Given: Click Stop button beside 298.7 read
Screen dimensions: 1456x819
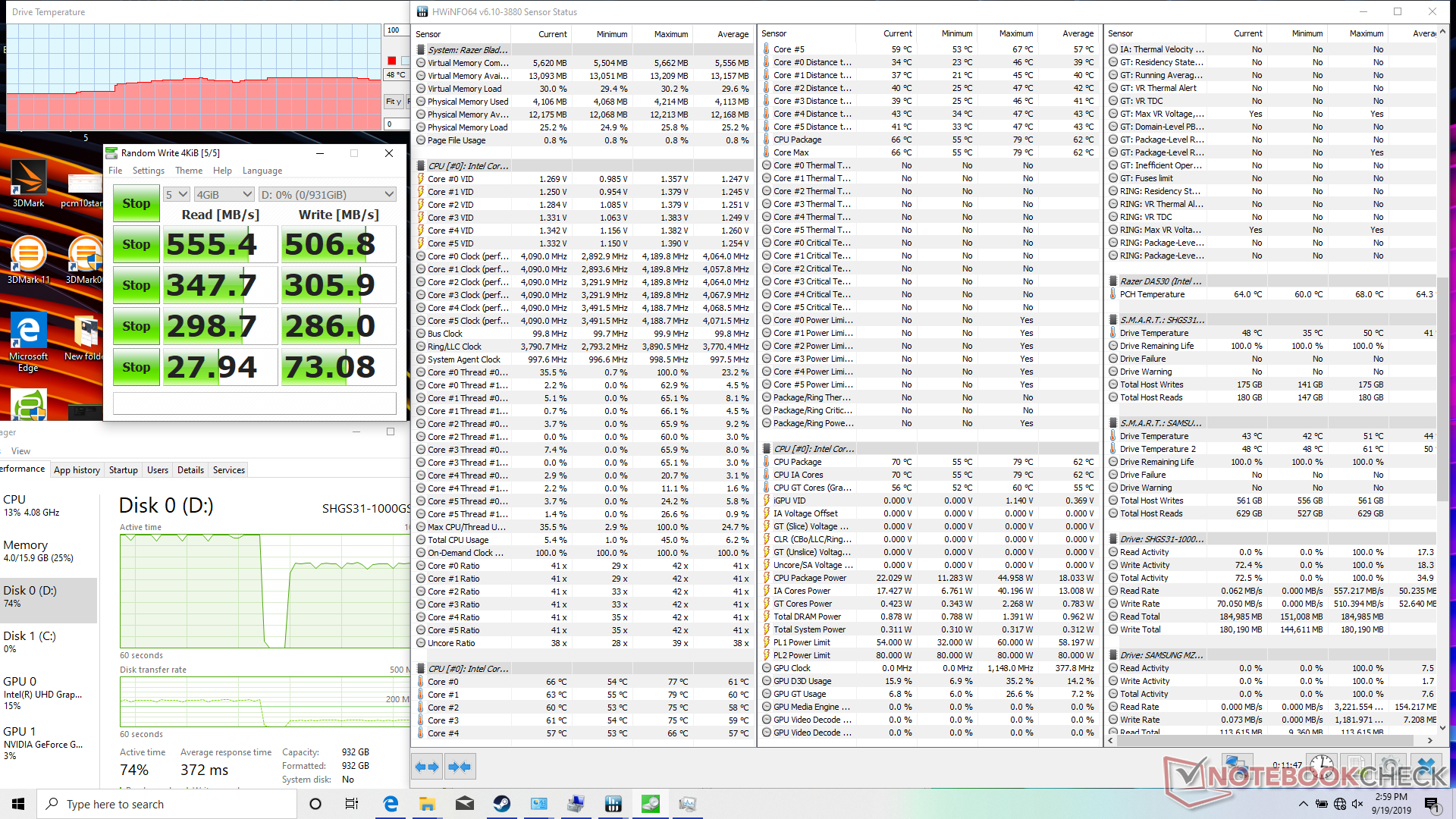Looking at the screenshot, I should [x=136, y=326].
